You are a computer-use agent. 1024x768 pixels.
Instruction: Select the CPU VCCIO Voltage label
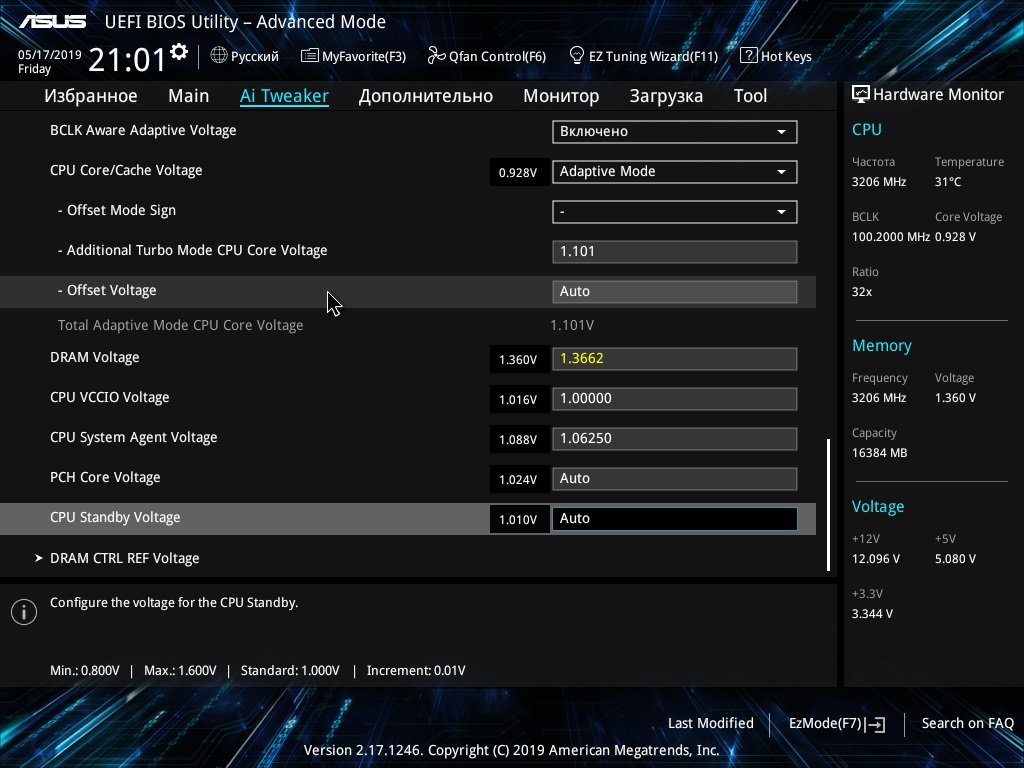point(110,397)
